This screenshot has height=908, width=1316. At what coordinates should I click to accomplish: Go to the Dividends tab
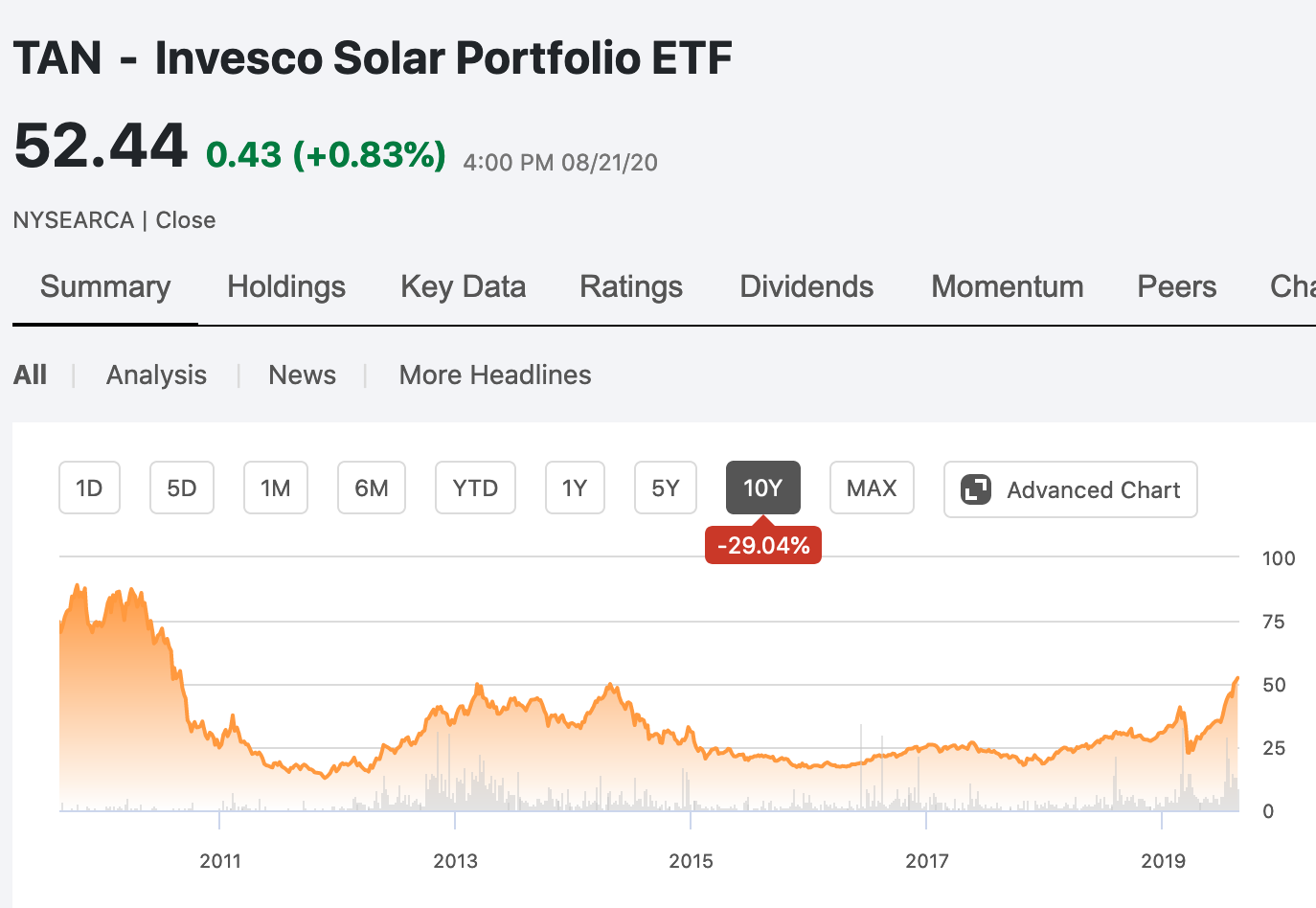click(806, 286)
